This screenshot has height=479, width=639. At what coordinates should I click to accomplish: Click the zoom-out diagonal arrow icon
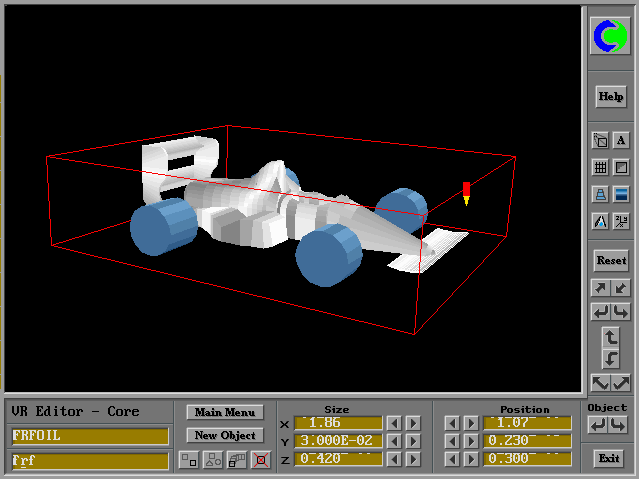[x=621, y=288]
